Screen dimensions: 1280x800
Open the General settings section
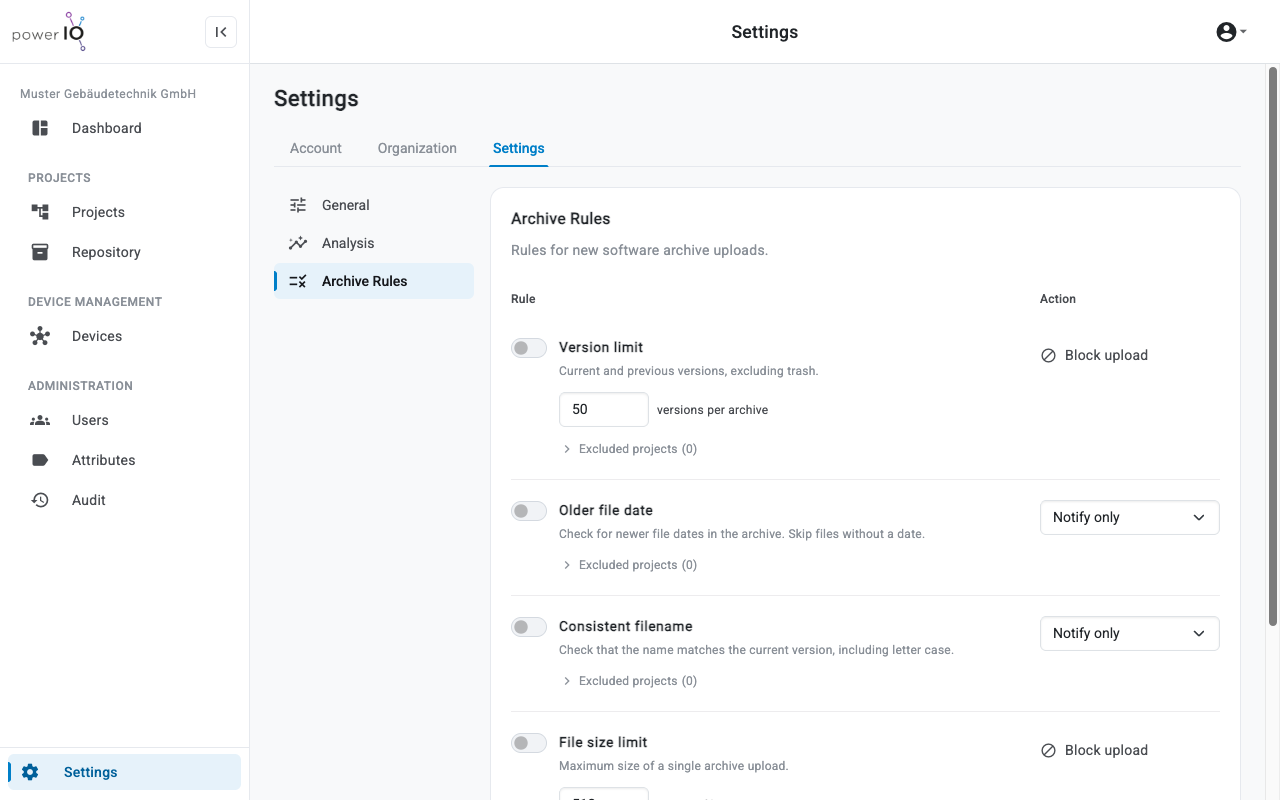click(374, 205)
